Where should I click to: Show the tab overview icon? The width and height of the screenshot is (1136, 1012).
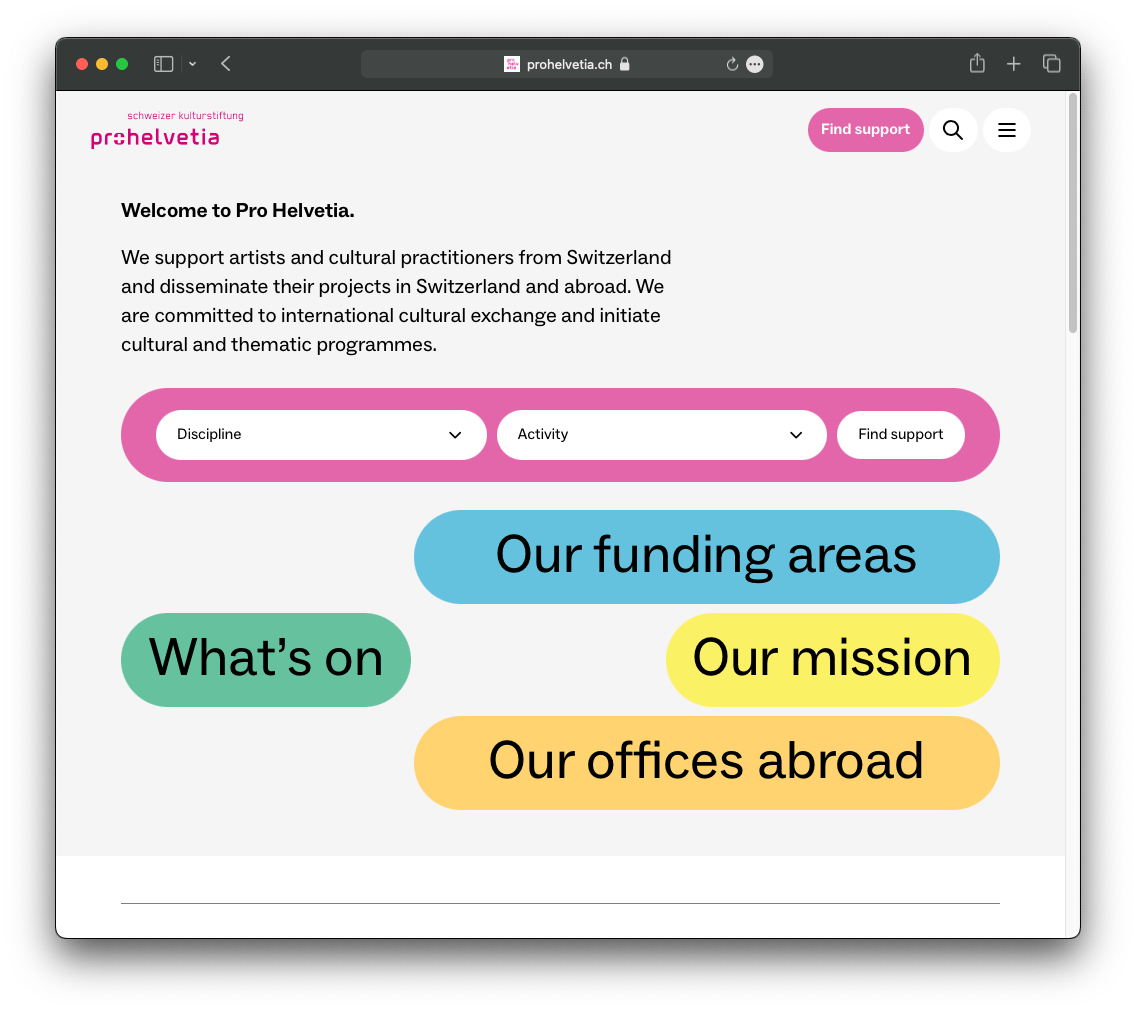click(x=1052, y=64)
